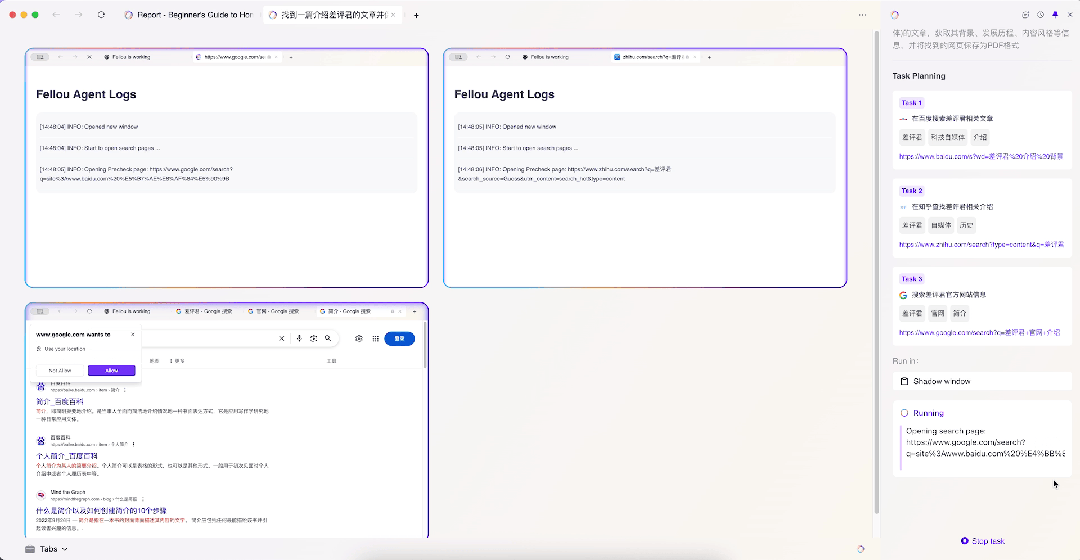Click the main content vertical scrollbar

[877, 272]
